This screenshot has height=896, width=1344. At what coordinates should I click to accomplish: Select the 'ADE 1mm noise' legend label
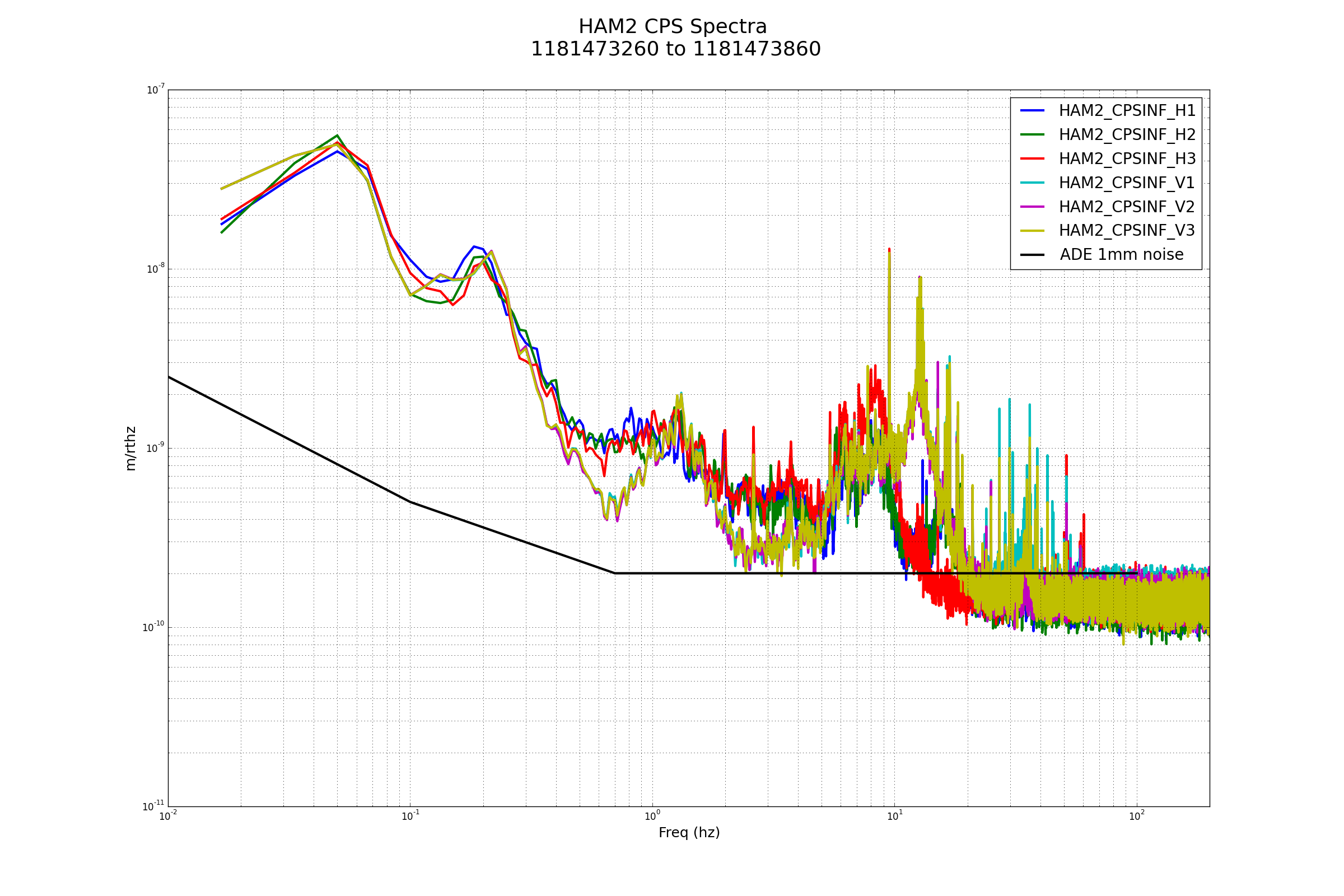click(1122, 255)
